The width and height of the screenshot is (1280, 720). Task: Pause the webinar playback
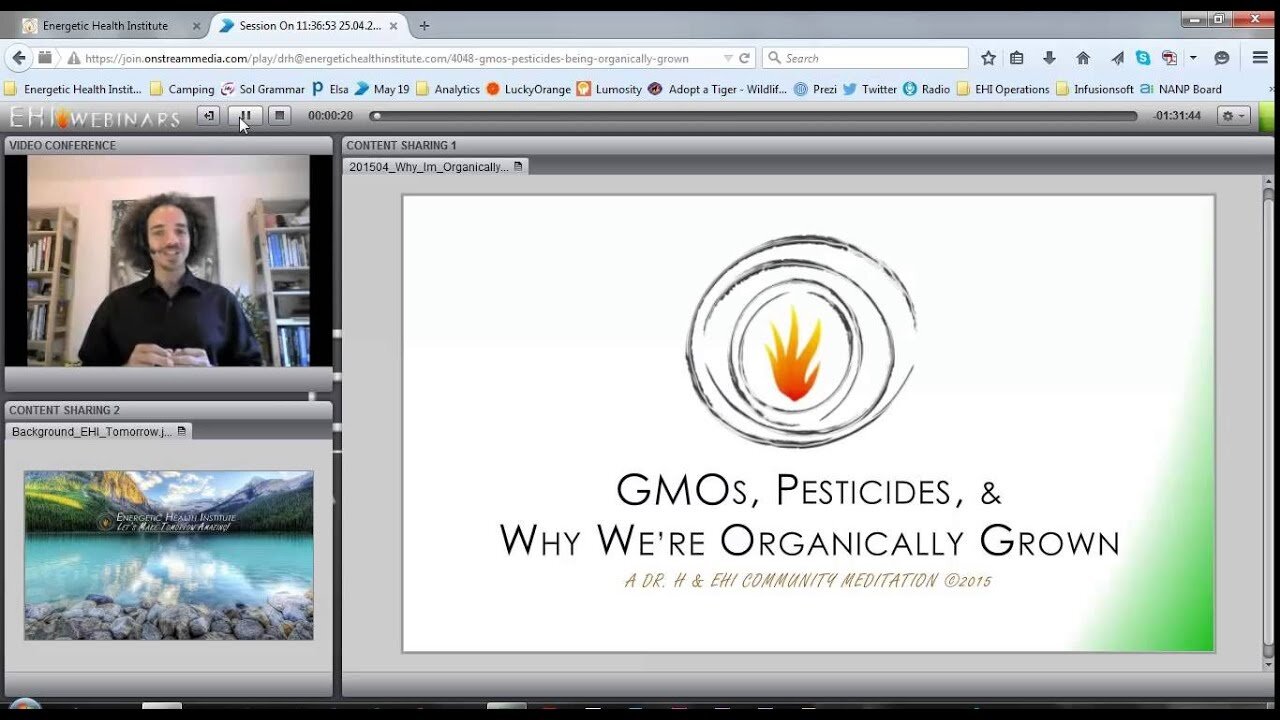245,116
